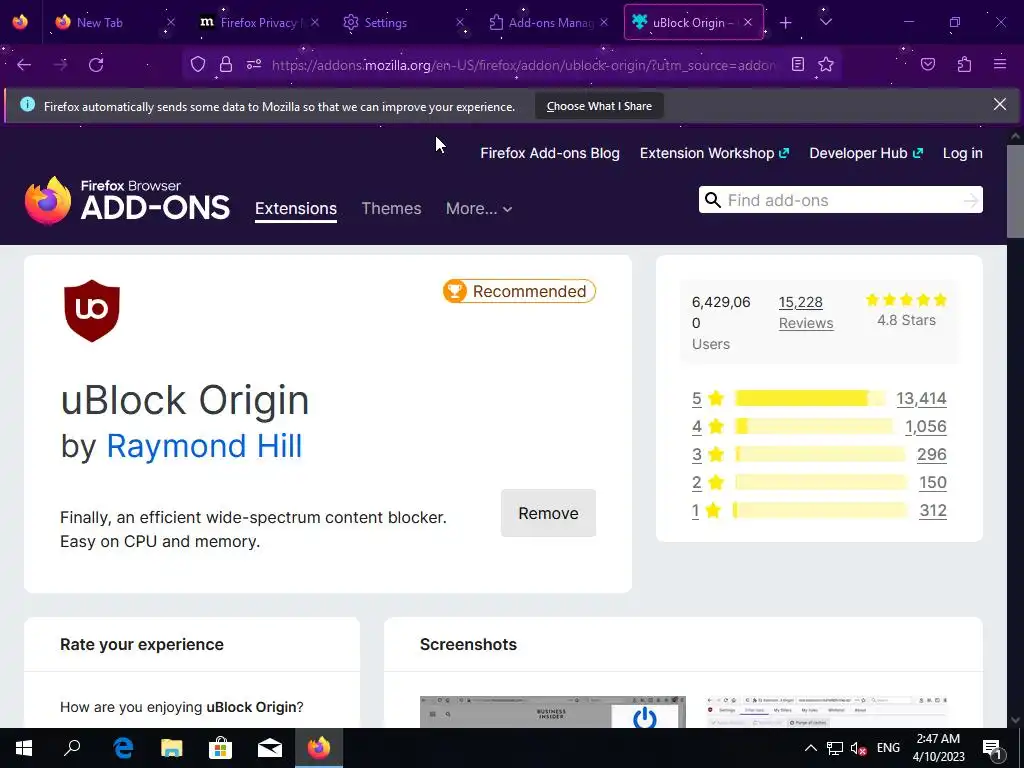Screen dimensions: 1024x768
Task: Switch to the Firefox Privacy tab
Action: [258, 22]
